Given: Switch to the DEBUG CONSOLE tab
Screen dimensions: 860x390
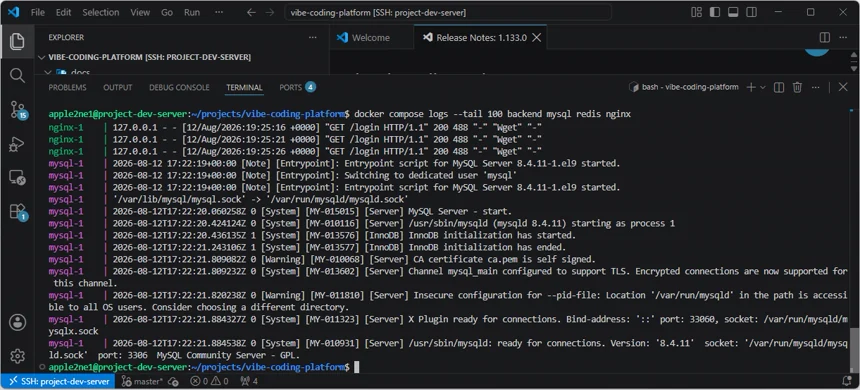Looking at the screenshot, I should click(179, 87).
